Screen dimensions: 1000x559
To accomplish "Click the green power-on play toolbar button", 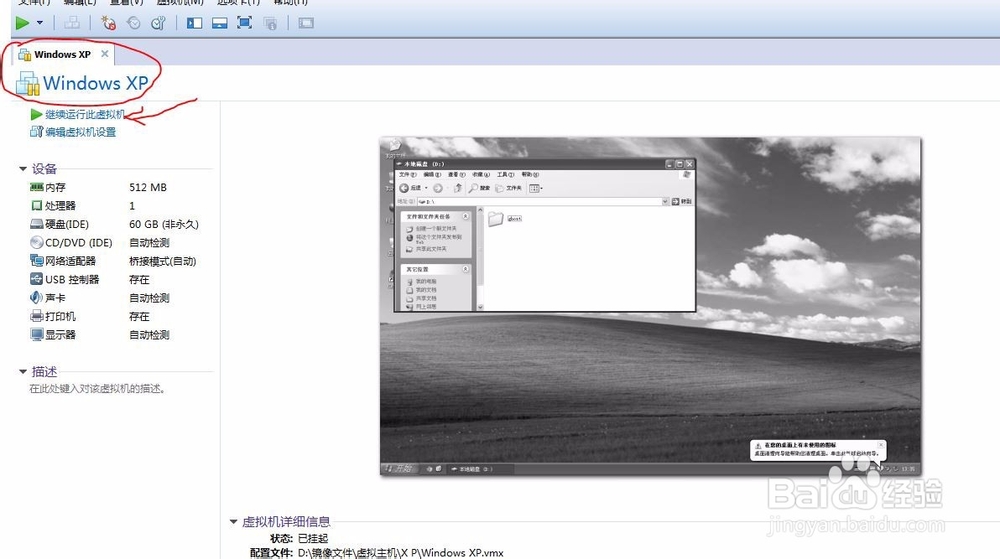I will point(22,23).
